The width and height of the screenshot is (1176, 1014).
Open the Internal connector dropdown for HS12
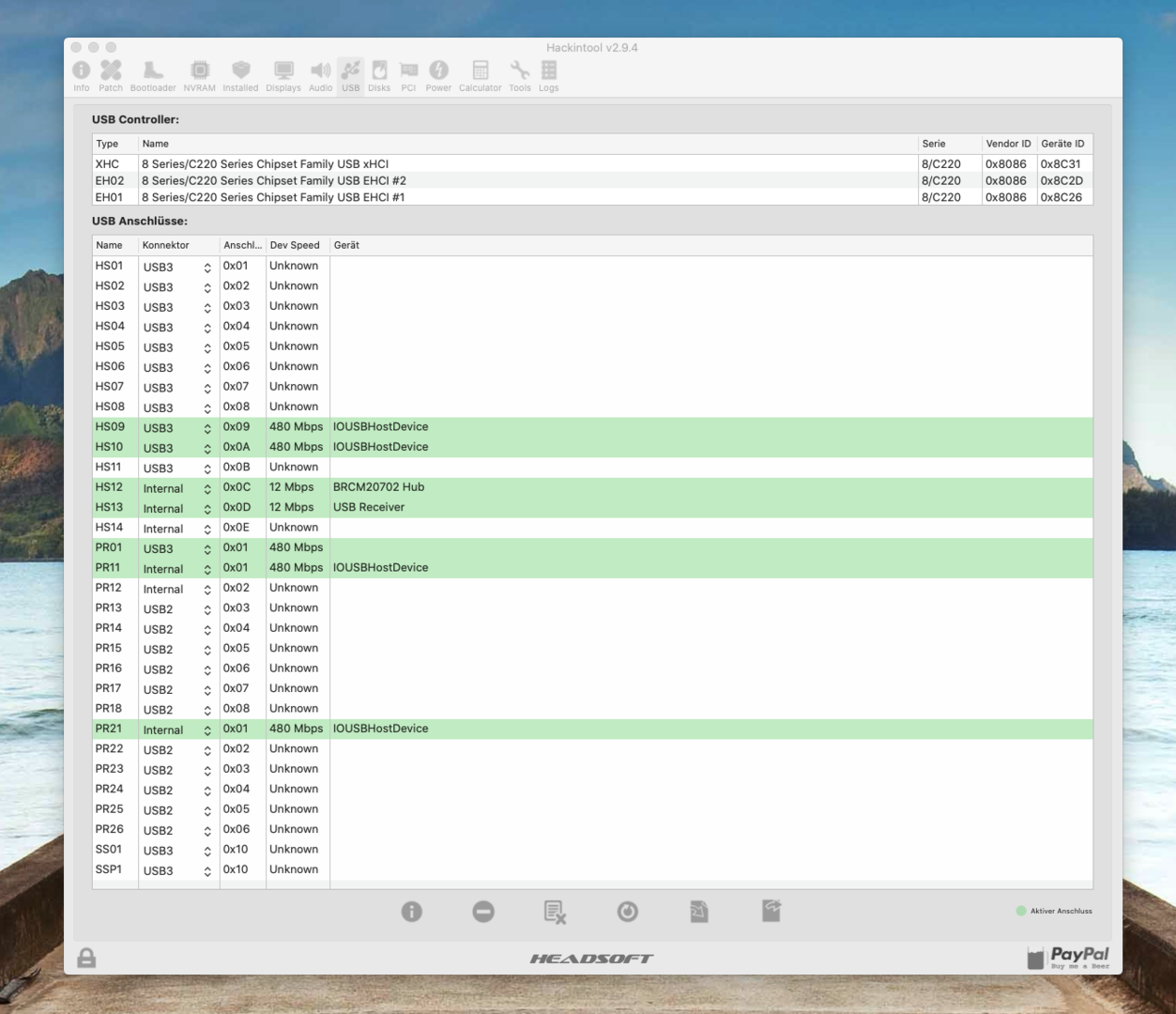[x=177, y=488]
